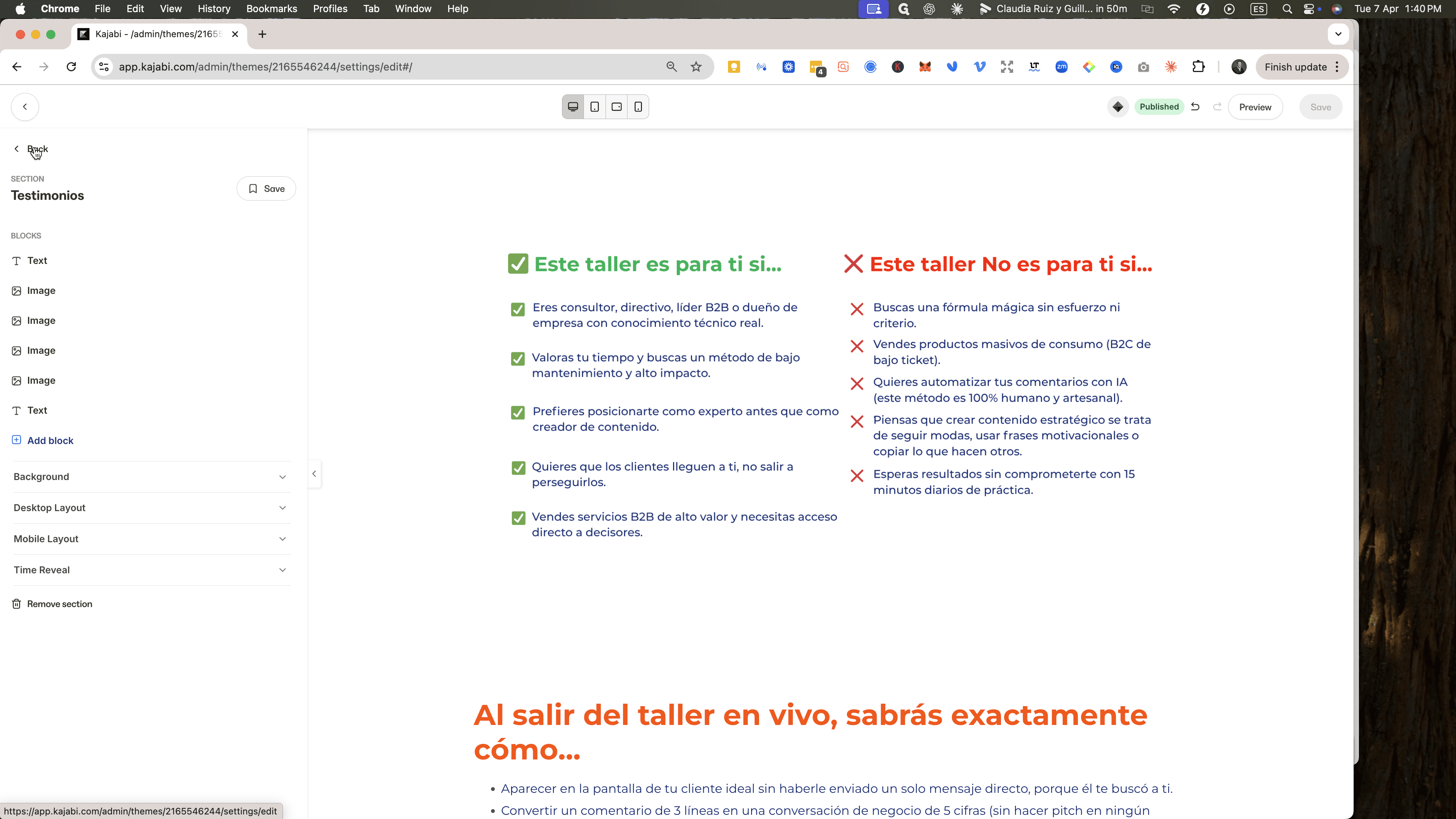Switch to tablet portrait preview icon

tap(595, 107)
